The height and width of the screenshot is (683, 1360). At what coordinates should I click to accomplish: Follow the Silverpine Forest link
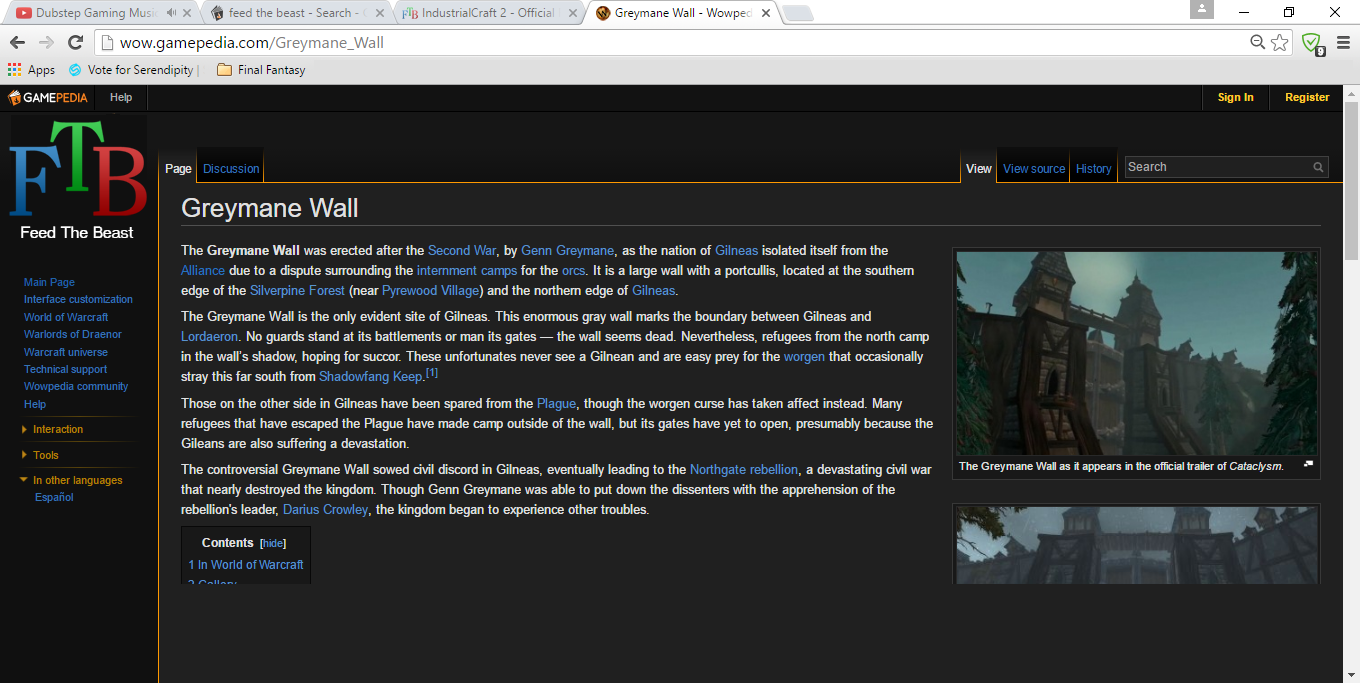tap(297, 290)
